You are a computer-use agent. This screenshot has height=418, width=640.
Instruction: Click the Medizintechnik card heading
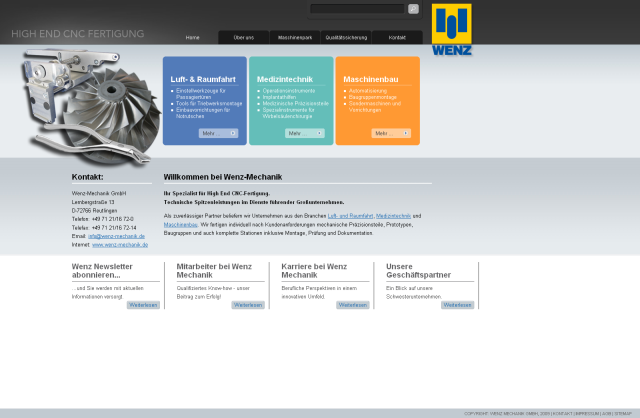pyautogui.click(x=285, y=79)
